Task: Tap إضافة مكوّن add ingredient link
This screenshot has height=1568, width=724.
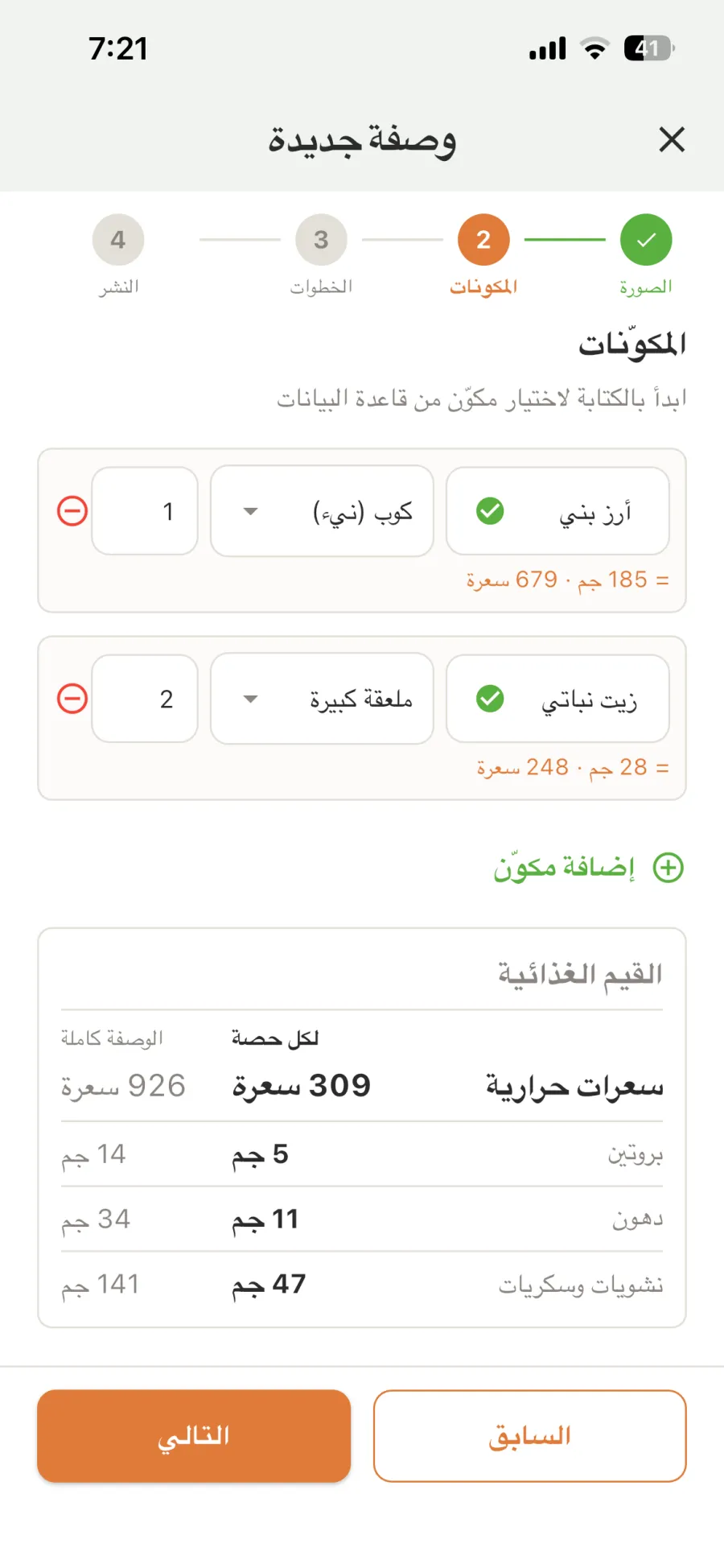Action: pos(564,868)
